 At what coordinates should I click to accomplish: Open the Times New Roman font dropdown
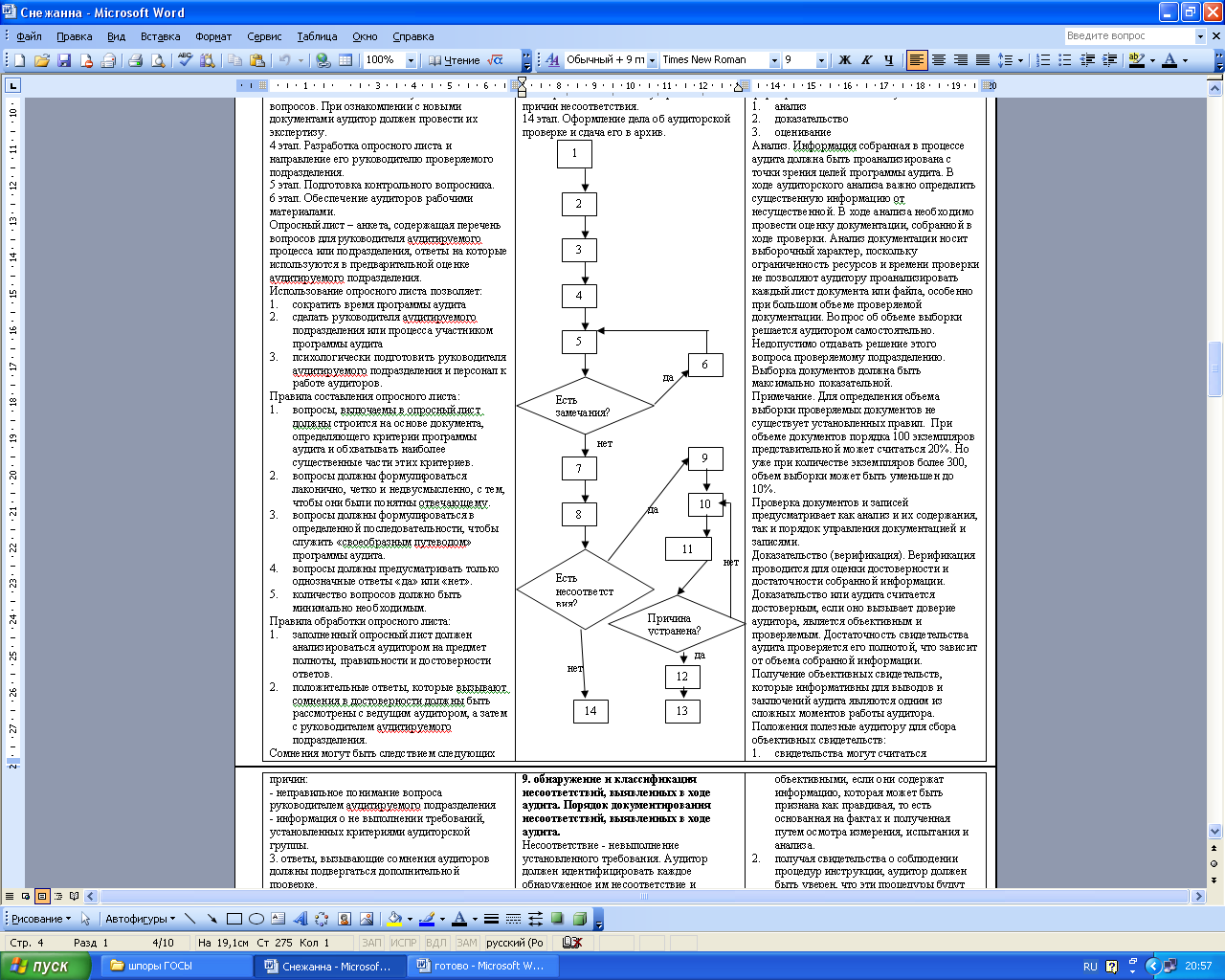point(774,60)
